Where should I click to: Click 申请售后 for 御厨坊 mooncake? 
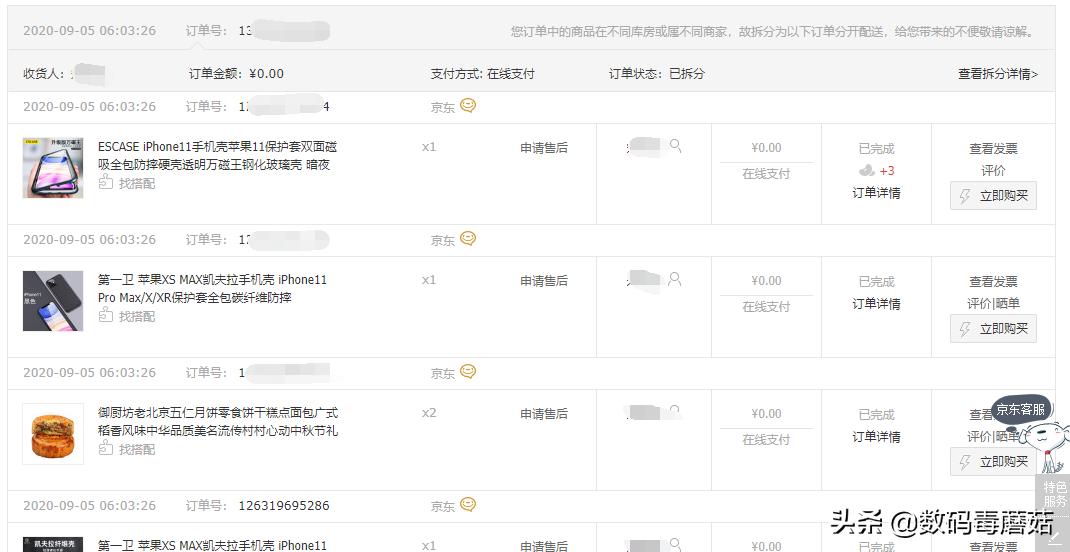544,413
